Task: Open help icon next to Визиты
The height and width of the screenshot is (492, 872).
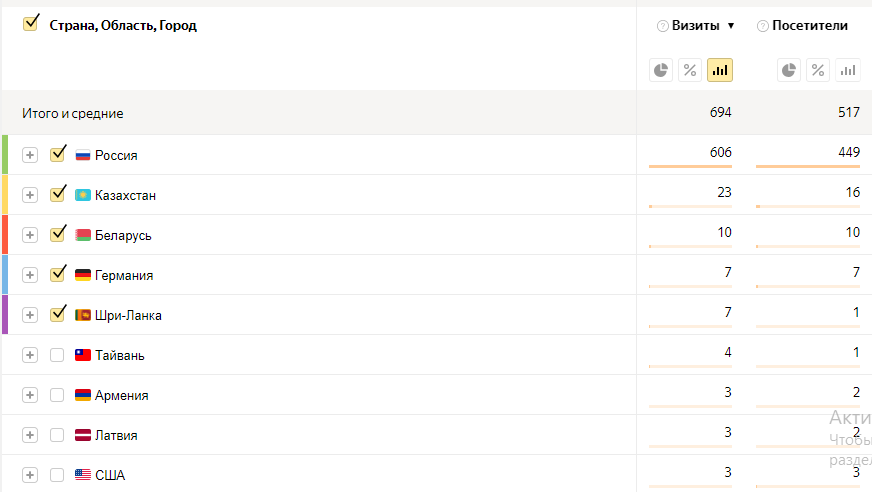Action: 663,26
